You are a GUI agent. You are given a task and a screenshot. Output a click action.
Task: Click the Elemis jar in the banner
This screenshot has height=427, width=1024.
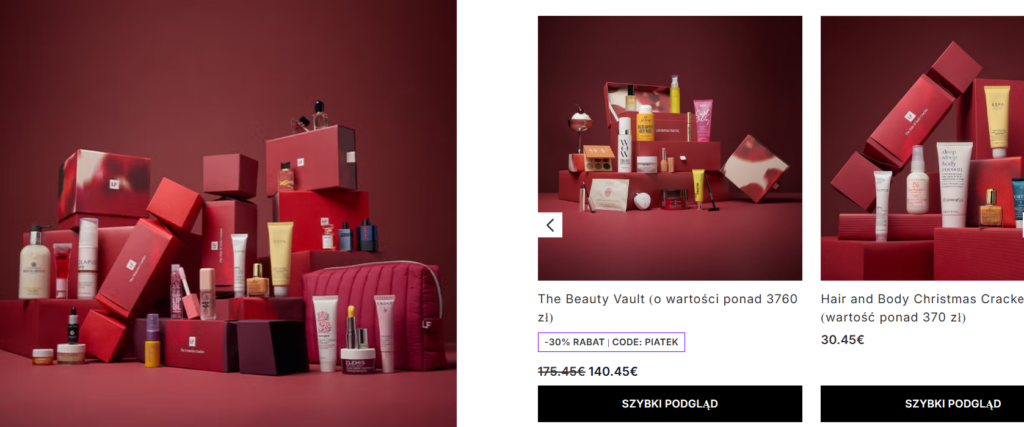[x=358, y=360]
